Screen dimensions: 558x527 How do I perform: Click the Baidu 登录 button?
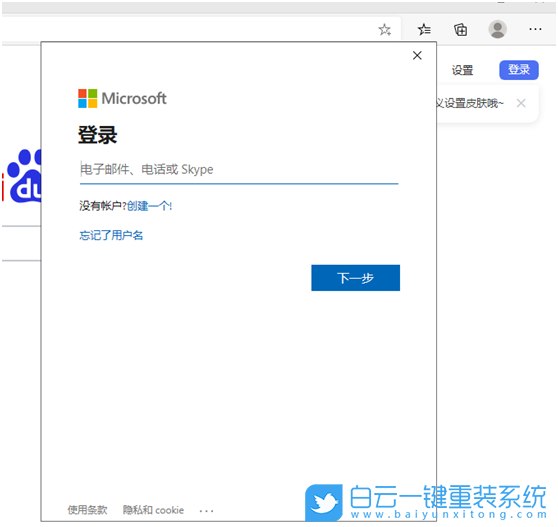tap(518, 70)
